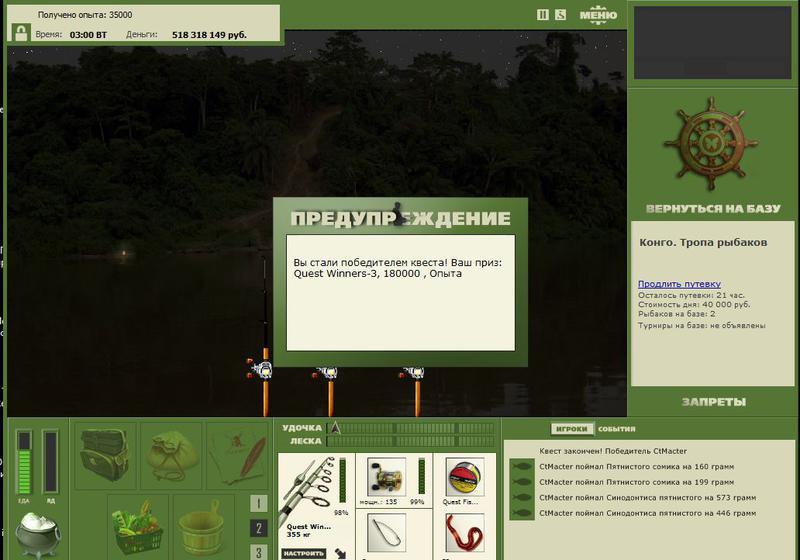Image resolution: width=800 pixels, height=560 pixels.
Task: Click fish icon beside the 199 грамм catch
Action: click(522, 482)
